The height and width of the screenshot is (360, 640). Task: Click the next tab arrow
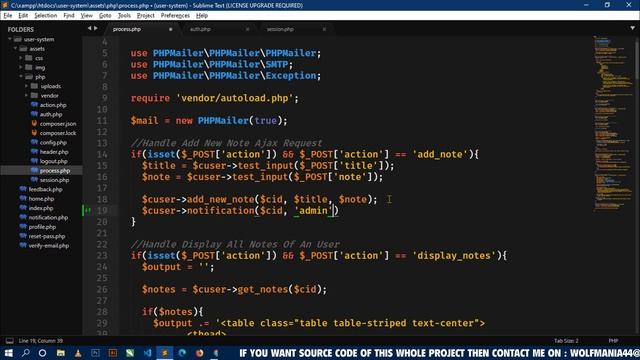click(x=96, y=29)
